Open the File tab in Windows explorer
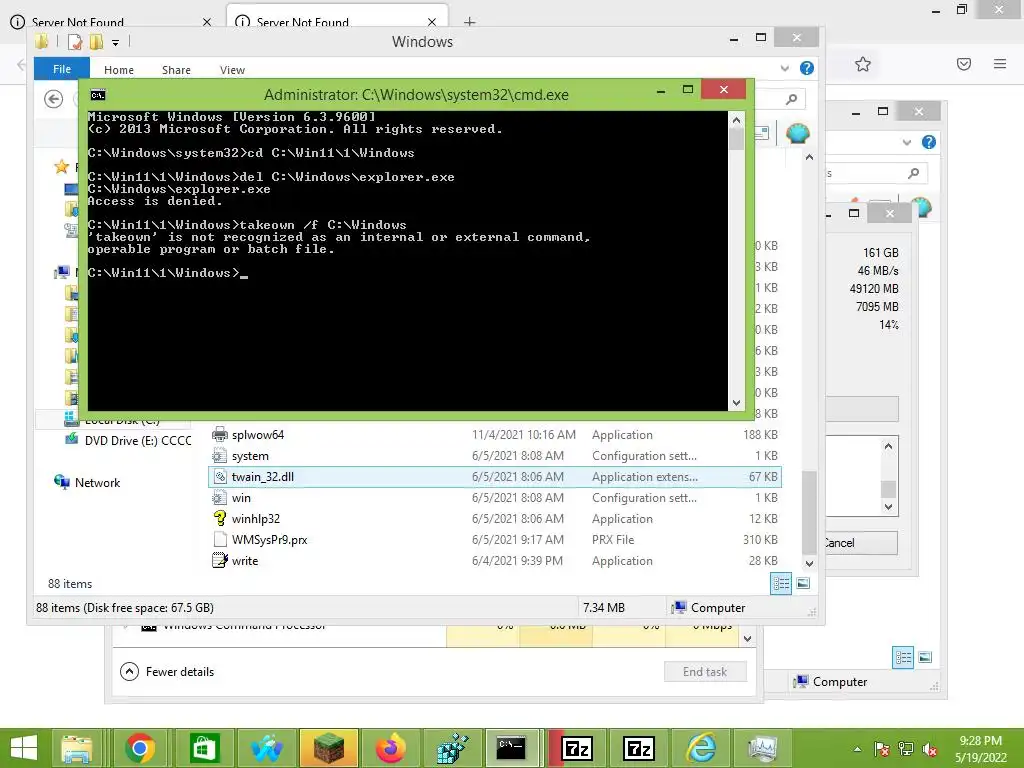1024x768 pixels. point(62,69)
